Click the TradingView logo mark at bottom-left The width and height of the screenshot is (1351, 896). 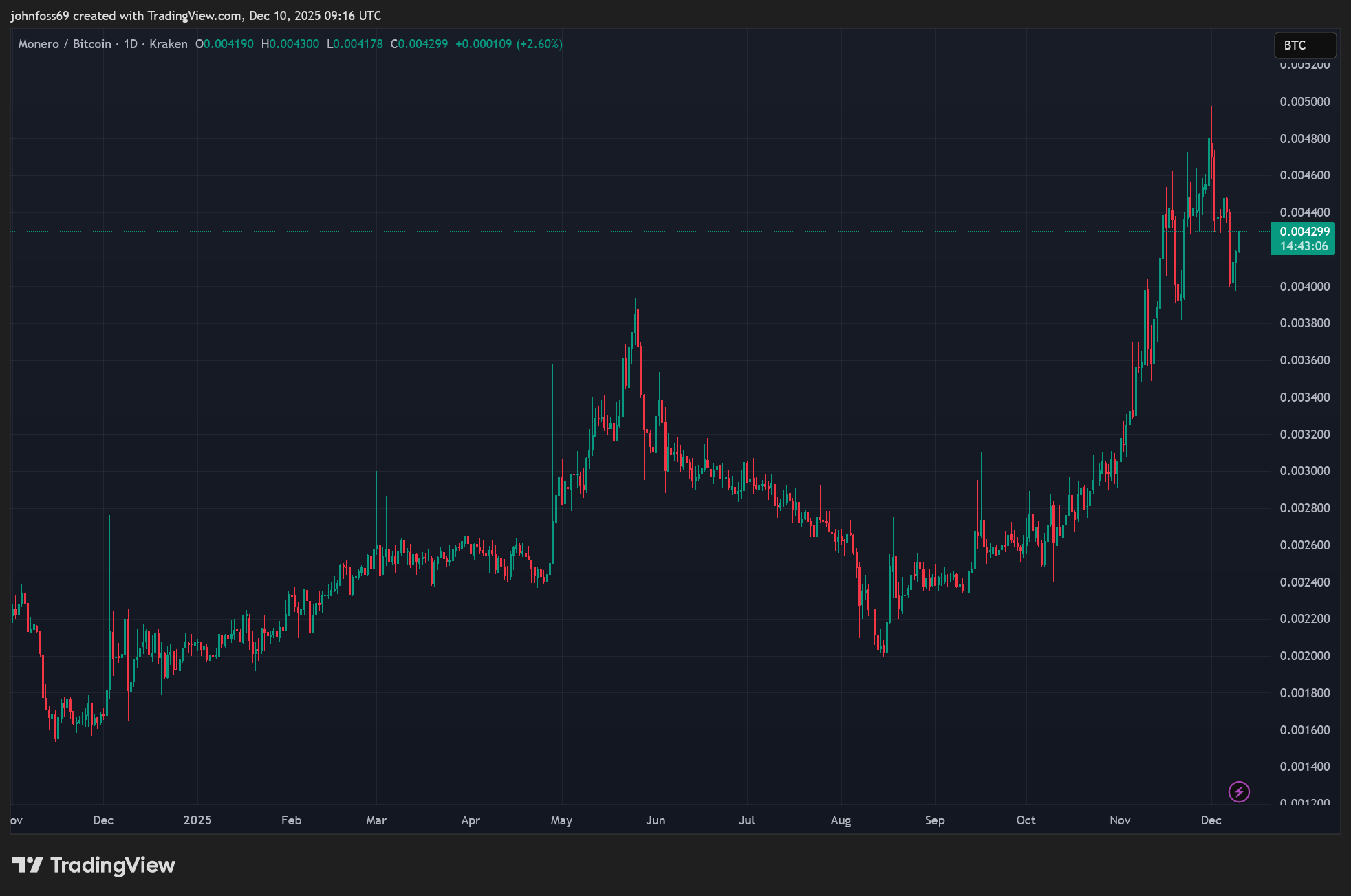tap(28, 864)
